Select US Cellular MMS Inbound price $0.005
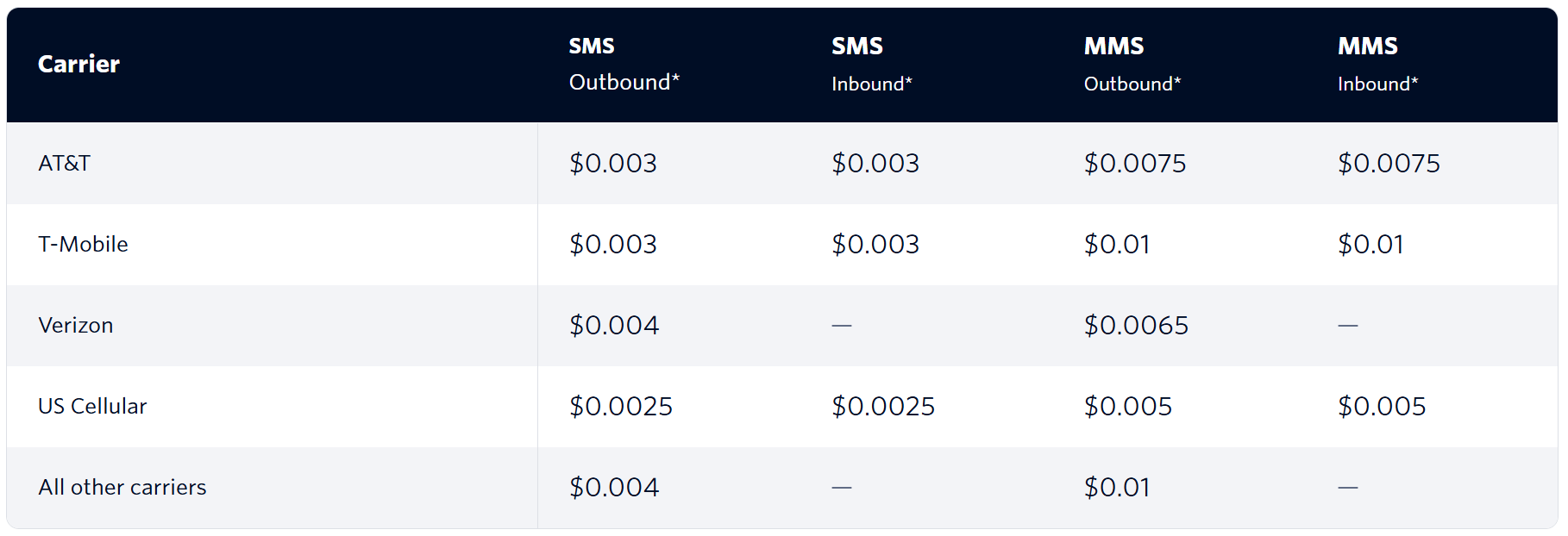This screenshot has height=536, width=1568. [1382, 406]
